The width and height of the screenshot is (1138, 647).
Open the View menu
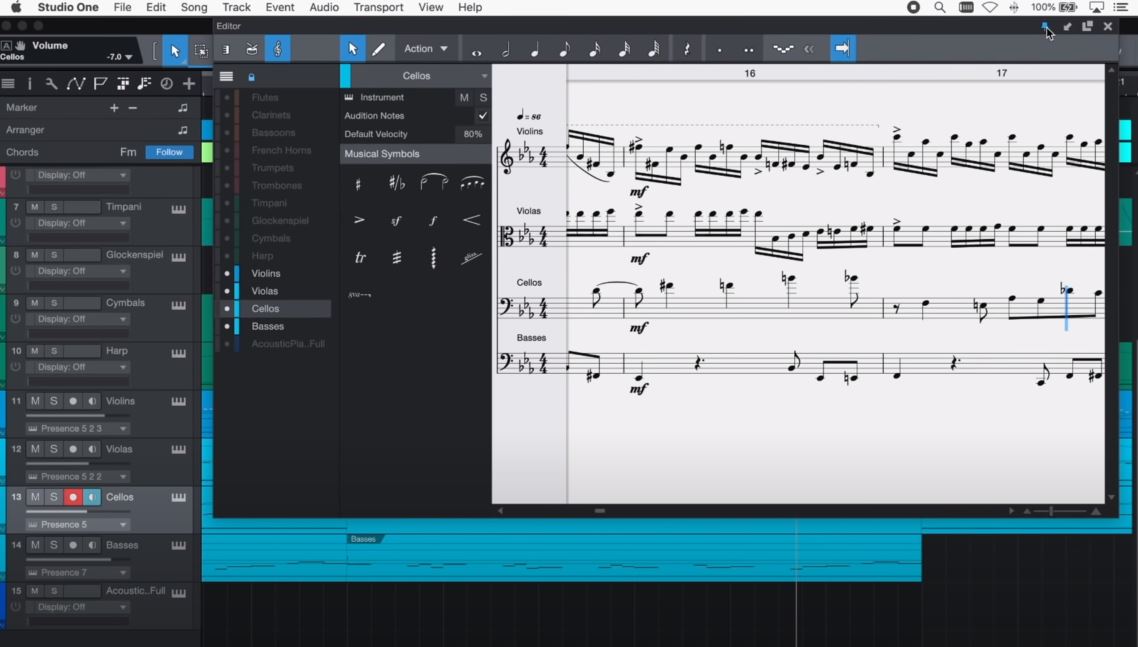(430, 7)
